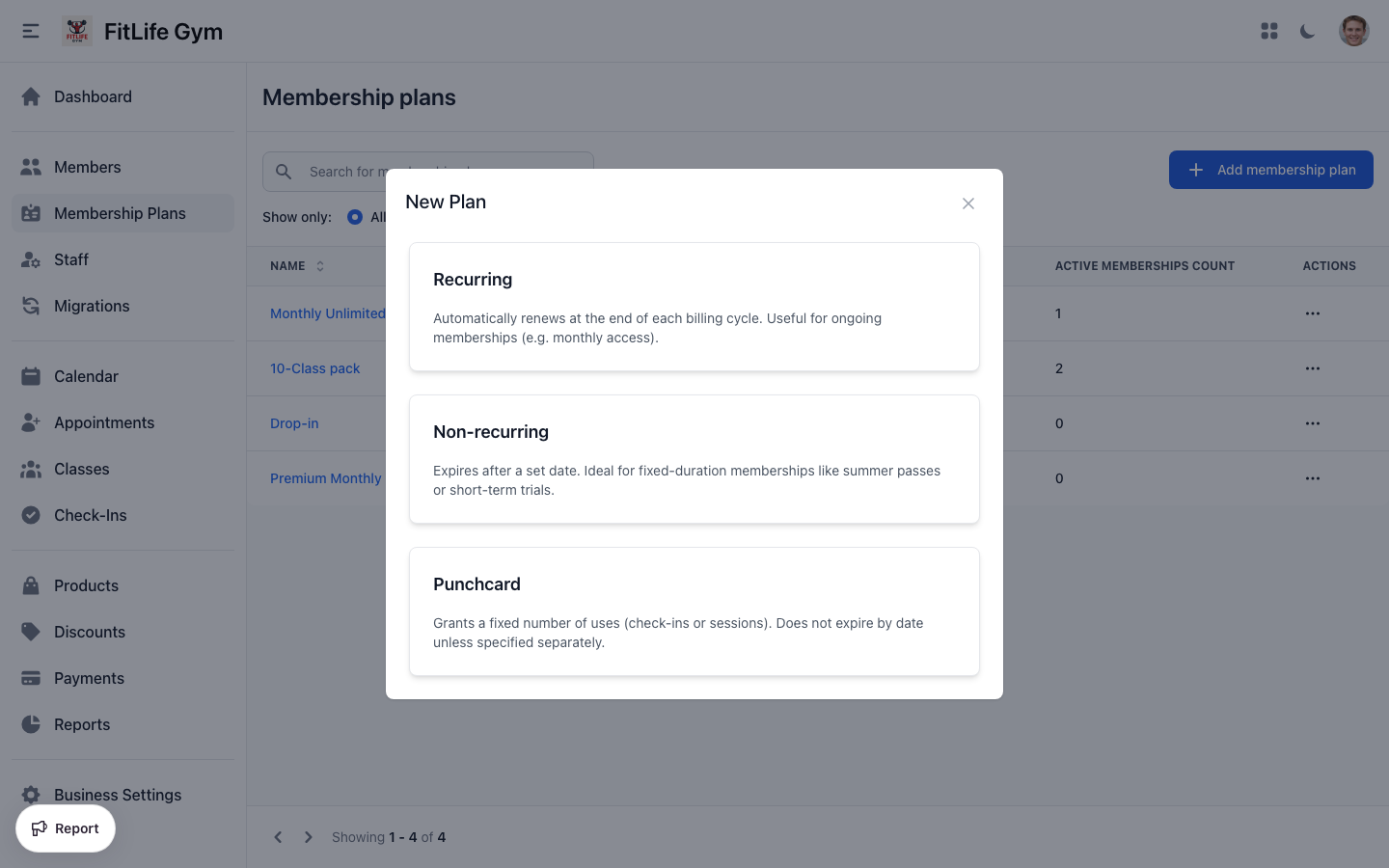1389x868 pixels.
Task: Click the Payments card icon
Action: point(32,678)
